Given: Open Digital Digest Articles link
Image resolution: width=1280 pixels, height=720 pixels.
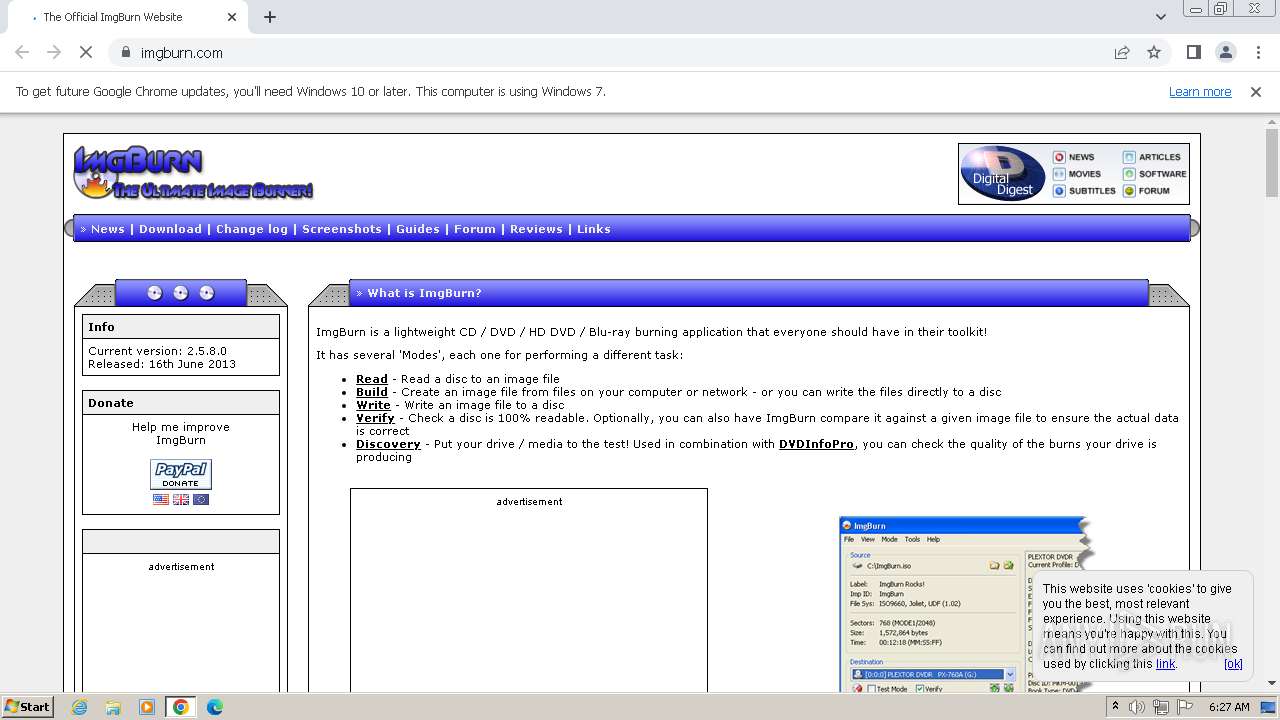Looking at the screenshot, I should [1151, 157].
